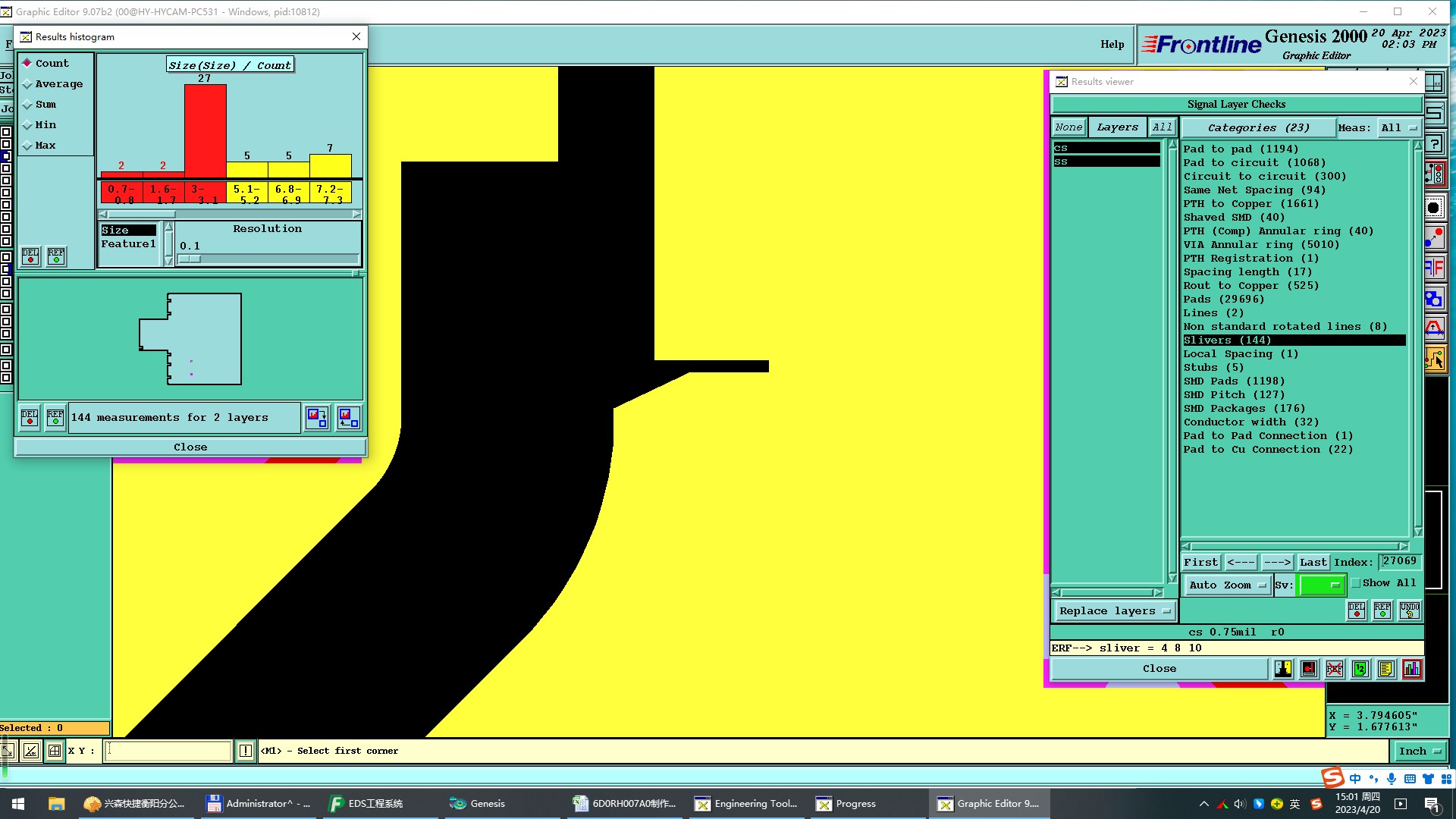Open the Auto Zoom dropdown
Screen dimensions: 1456x819
(1228, 585)
